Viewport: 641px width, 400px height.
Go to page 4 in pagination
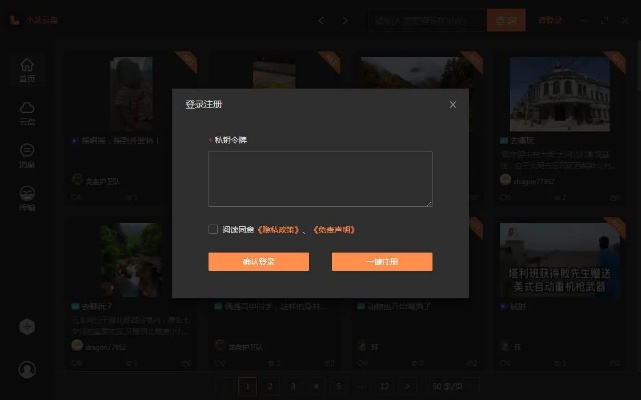coord(316,386)
